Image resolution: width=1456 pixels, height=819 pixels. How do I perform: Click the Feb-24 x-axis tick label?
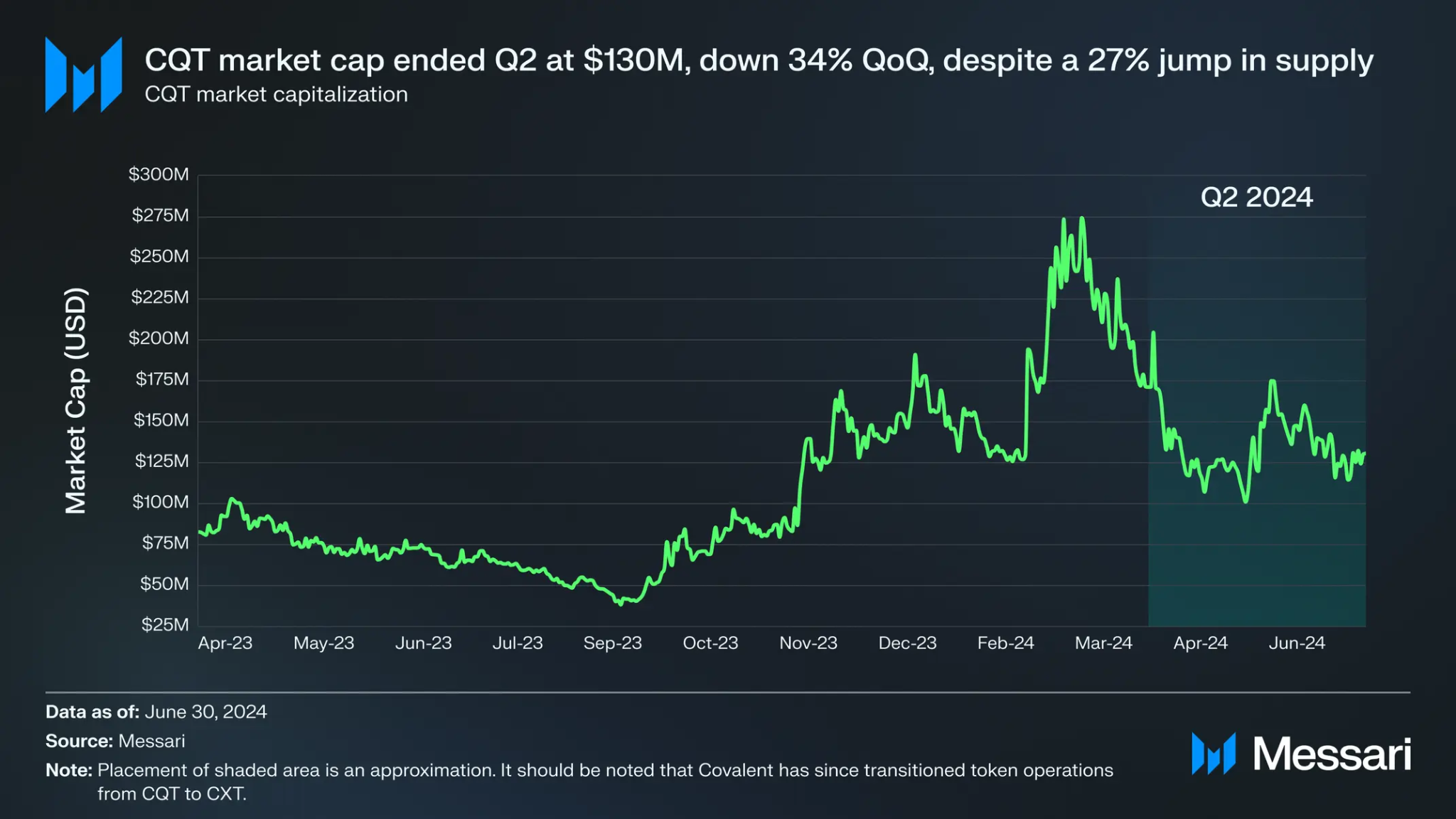1005,643
